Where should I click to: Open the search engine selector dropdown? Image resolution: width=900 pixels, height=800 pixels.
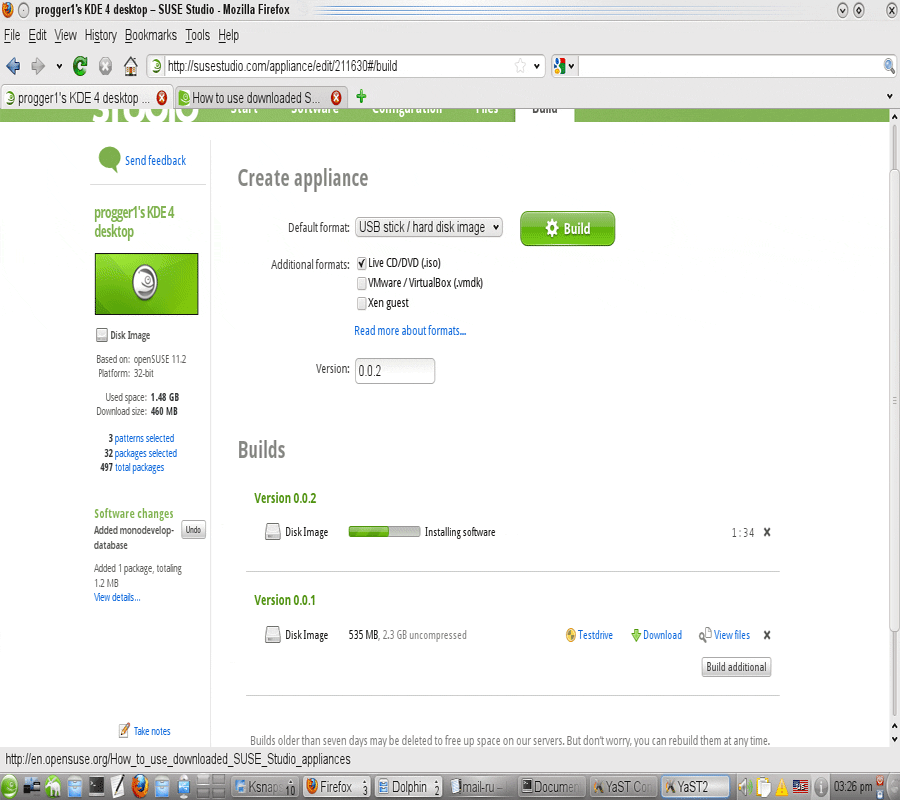(x=564, y=66)
